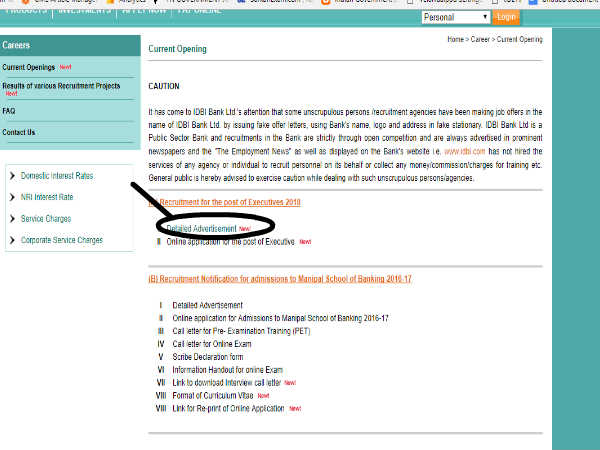The height and width of the screenshot is (450, 600).
Task: Open Current Openings in Careers sidebar
Action: tap(29, 67)
